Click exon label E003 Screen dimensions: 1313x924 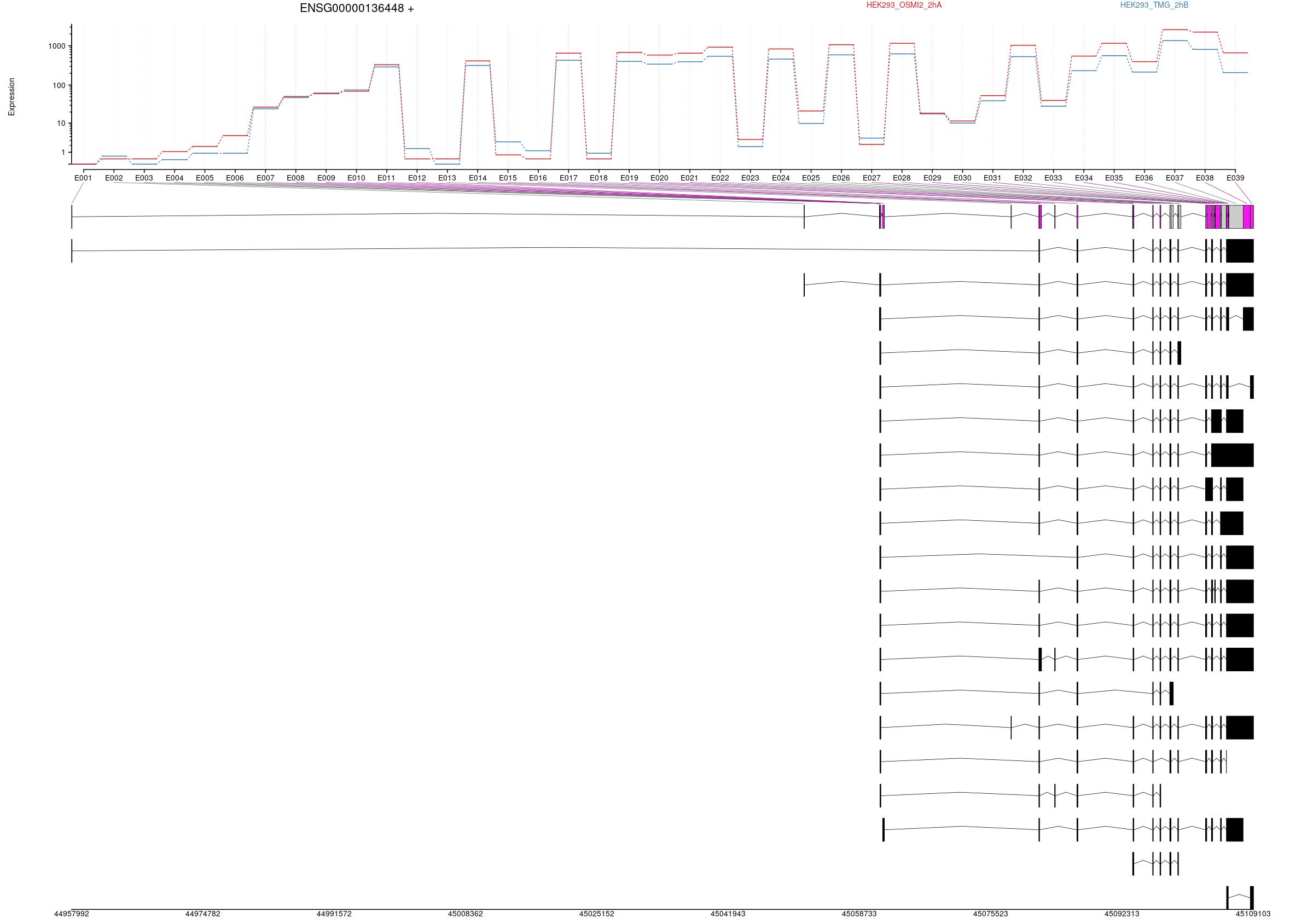144,178
